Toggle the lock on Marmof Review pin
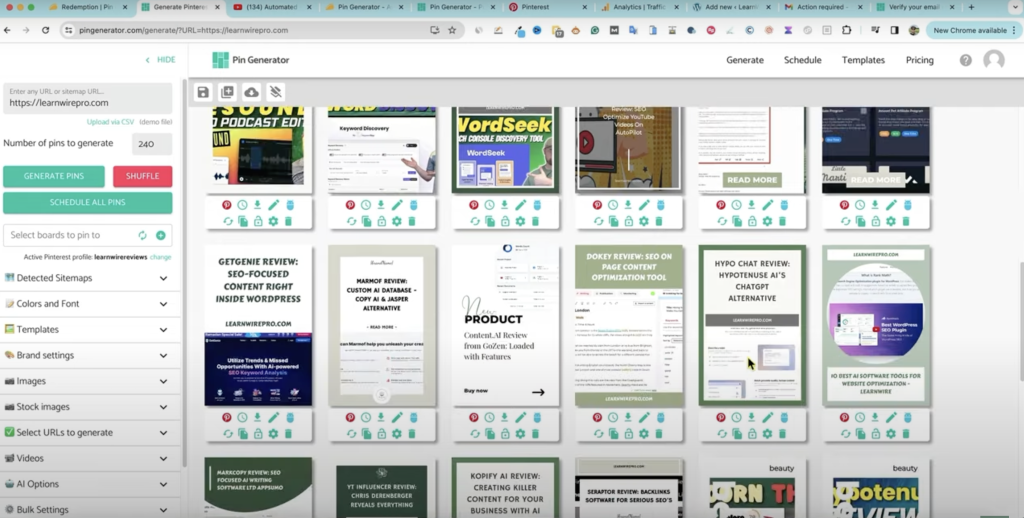The width and height of the screenshot is (1024, 518). pyautogui.click(x=381, y=434)
